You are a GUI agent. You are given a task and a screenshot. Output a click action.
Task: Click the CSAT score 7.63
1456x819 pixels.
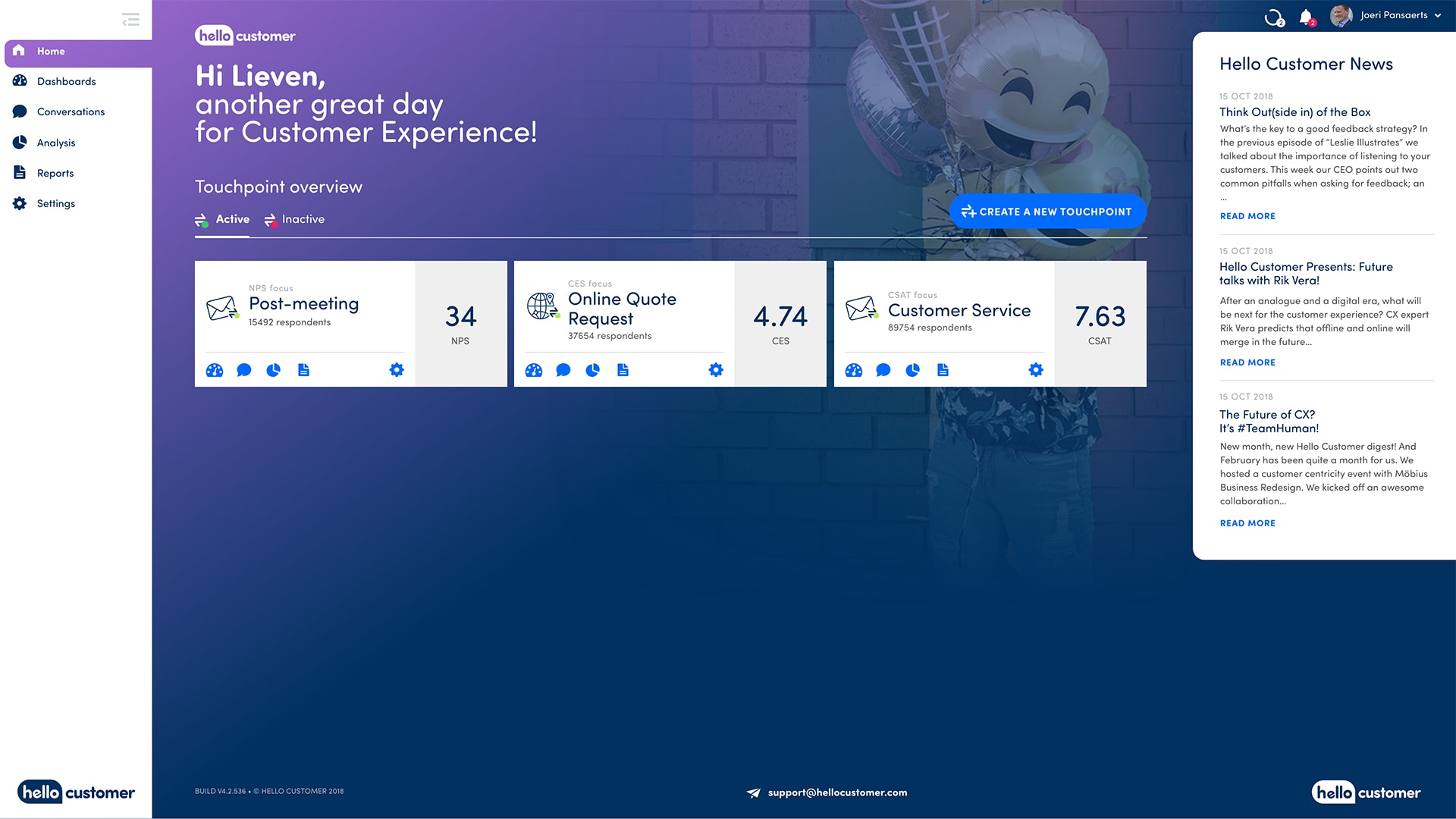1100,316
